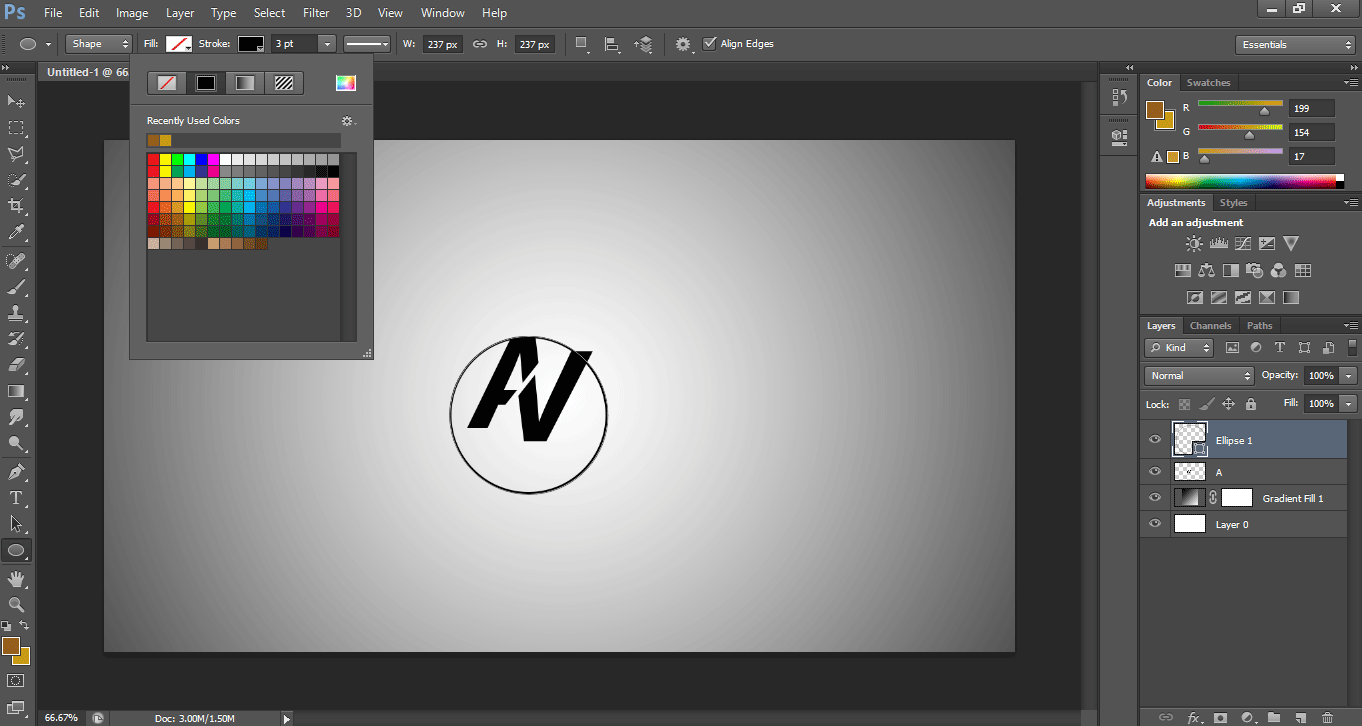Select the Horizontal Type tool
The height and width of the screenshot is (726, 1362).
coord(17,498)
